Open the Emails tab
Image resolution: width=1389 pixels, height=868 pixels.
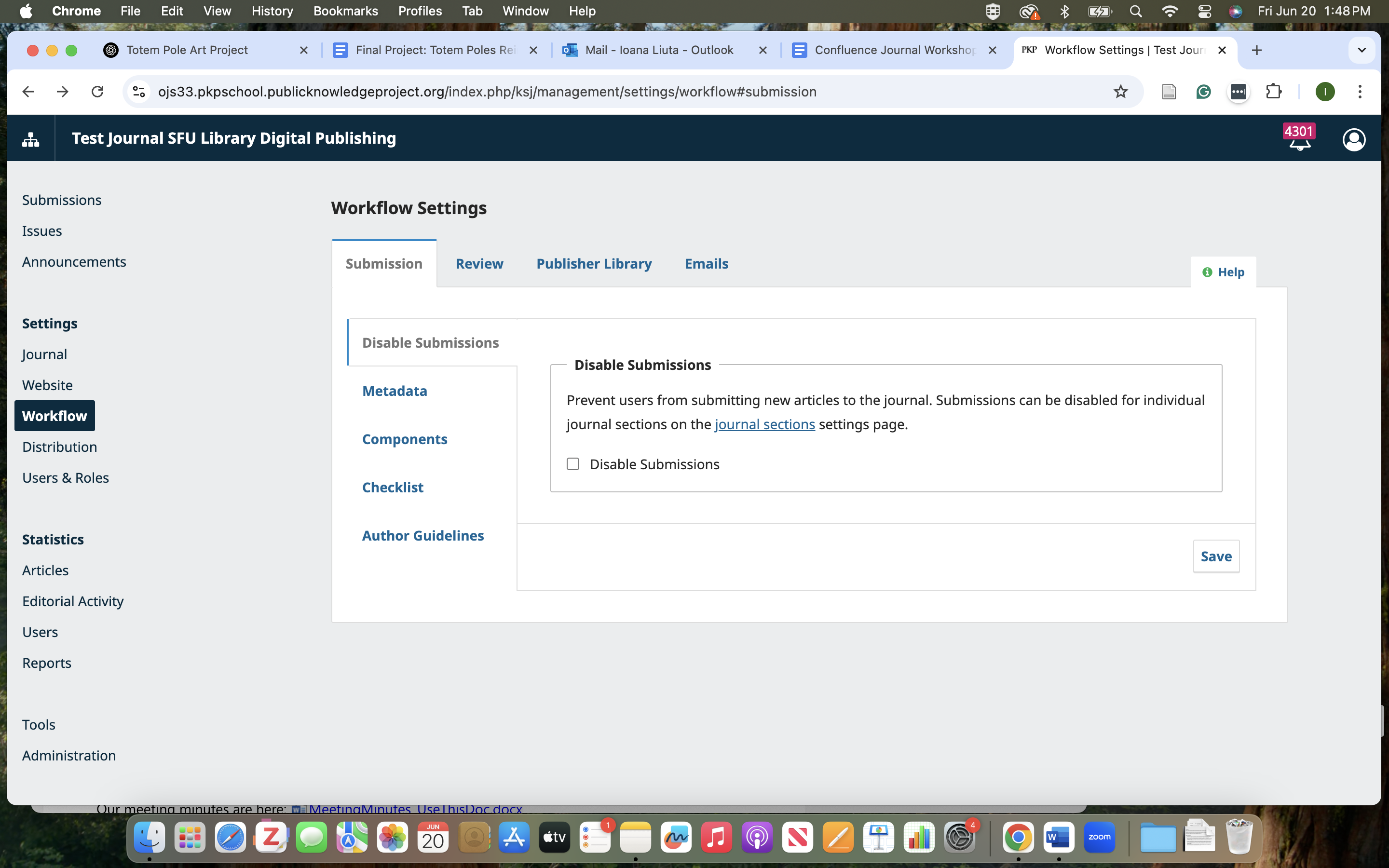pyautogui.click(x=706, y=263)
